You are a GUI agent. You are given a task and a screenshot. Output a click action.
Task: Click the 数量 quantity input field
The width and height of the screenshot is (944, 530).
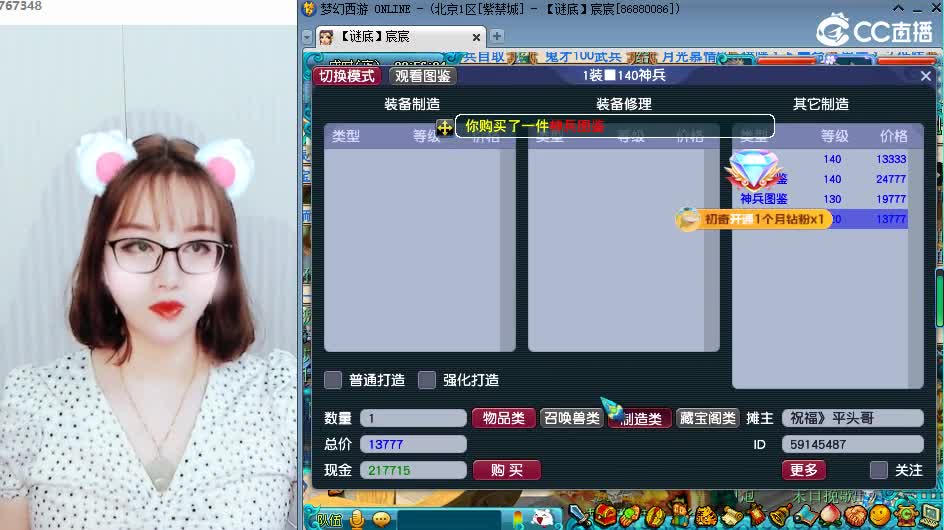(x=414, y=418)
